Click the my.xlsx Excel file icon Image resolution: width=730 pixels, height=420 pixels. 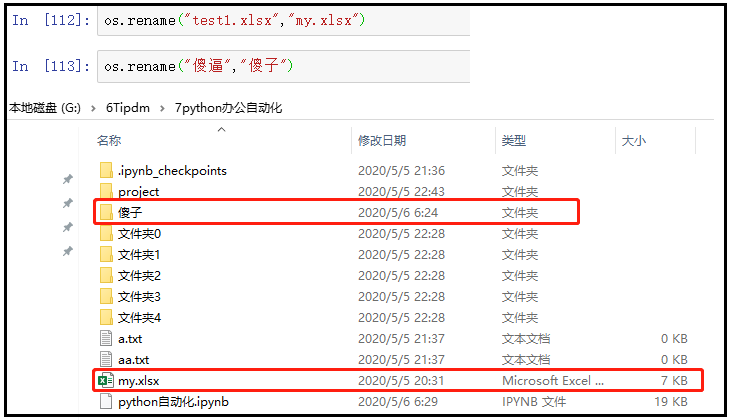106,380
